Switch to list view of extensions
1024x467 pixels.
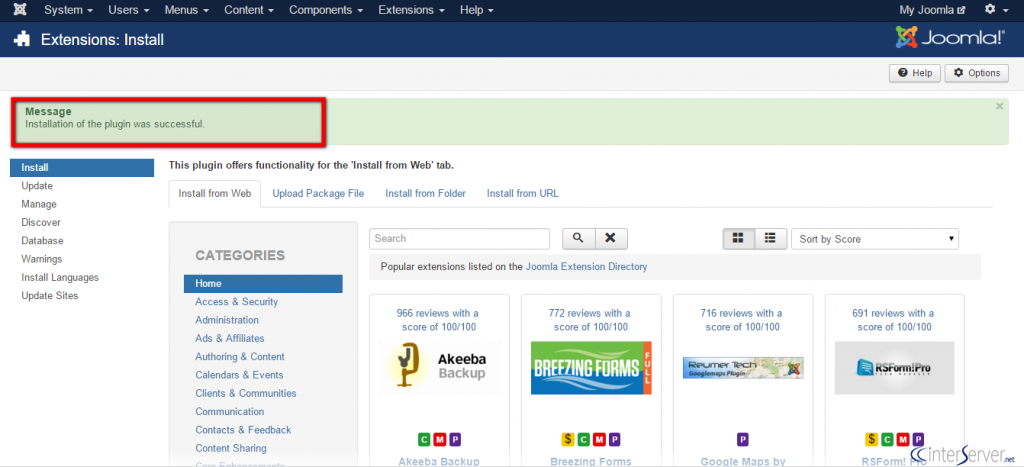coord(771,238)
